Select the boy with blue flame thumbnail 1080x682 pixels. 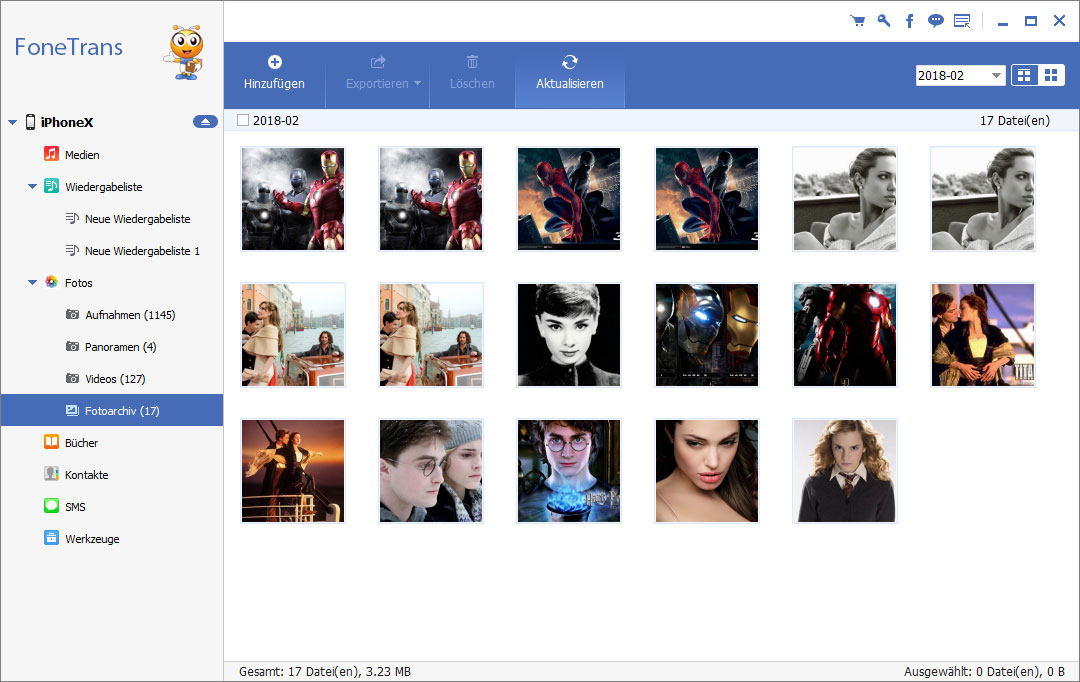pos(569,471)
